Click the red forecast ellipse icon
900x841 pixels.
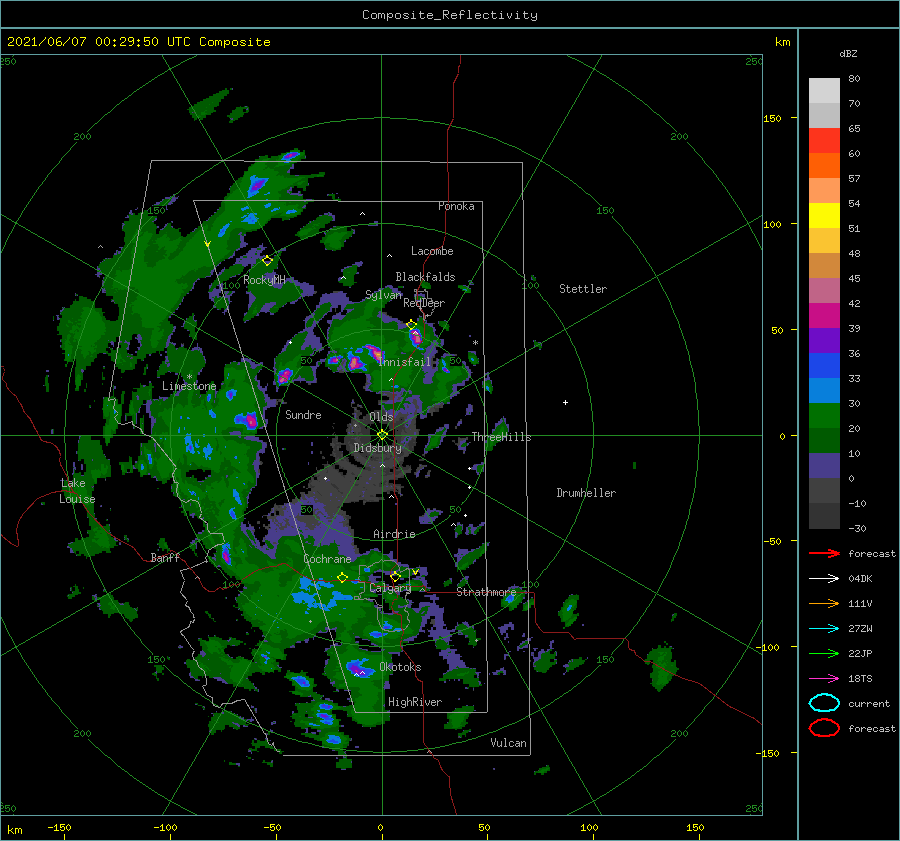pyautogui.click(x=824, y=728)
